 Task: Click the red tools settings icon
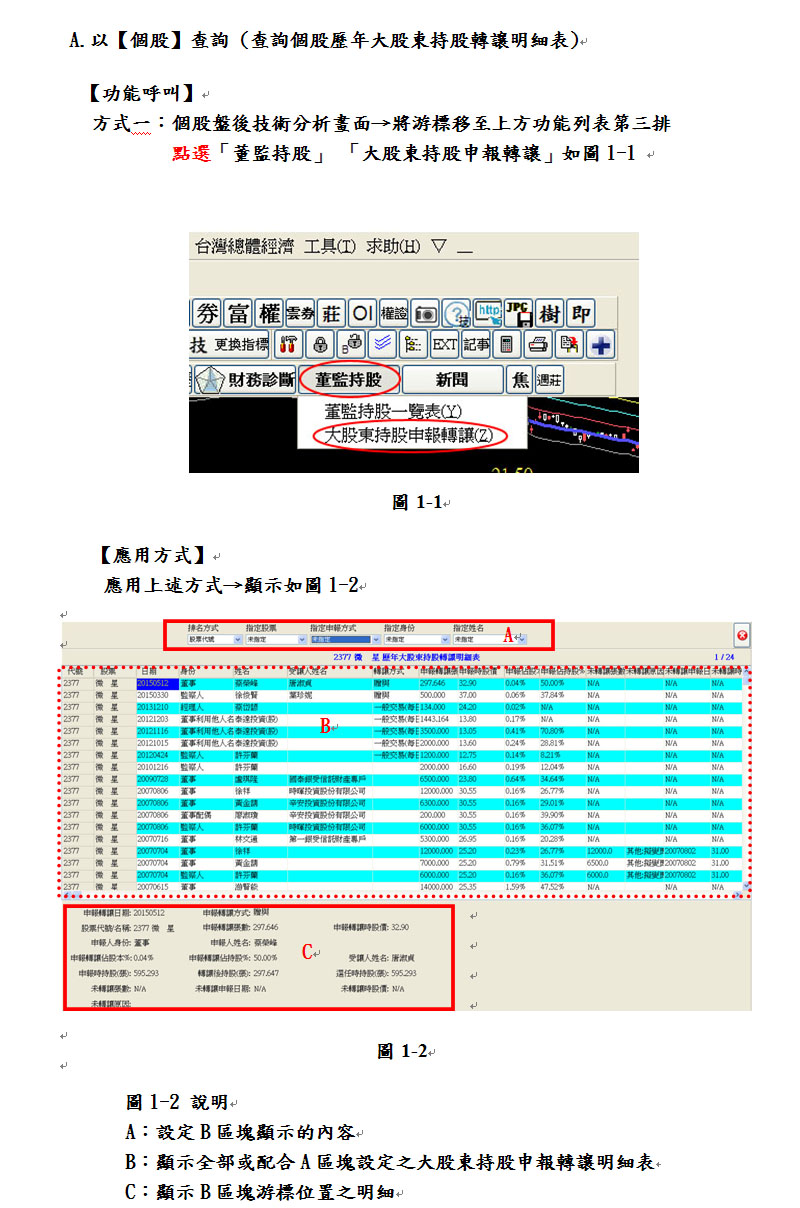pos(289,345)
